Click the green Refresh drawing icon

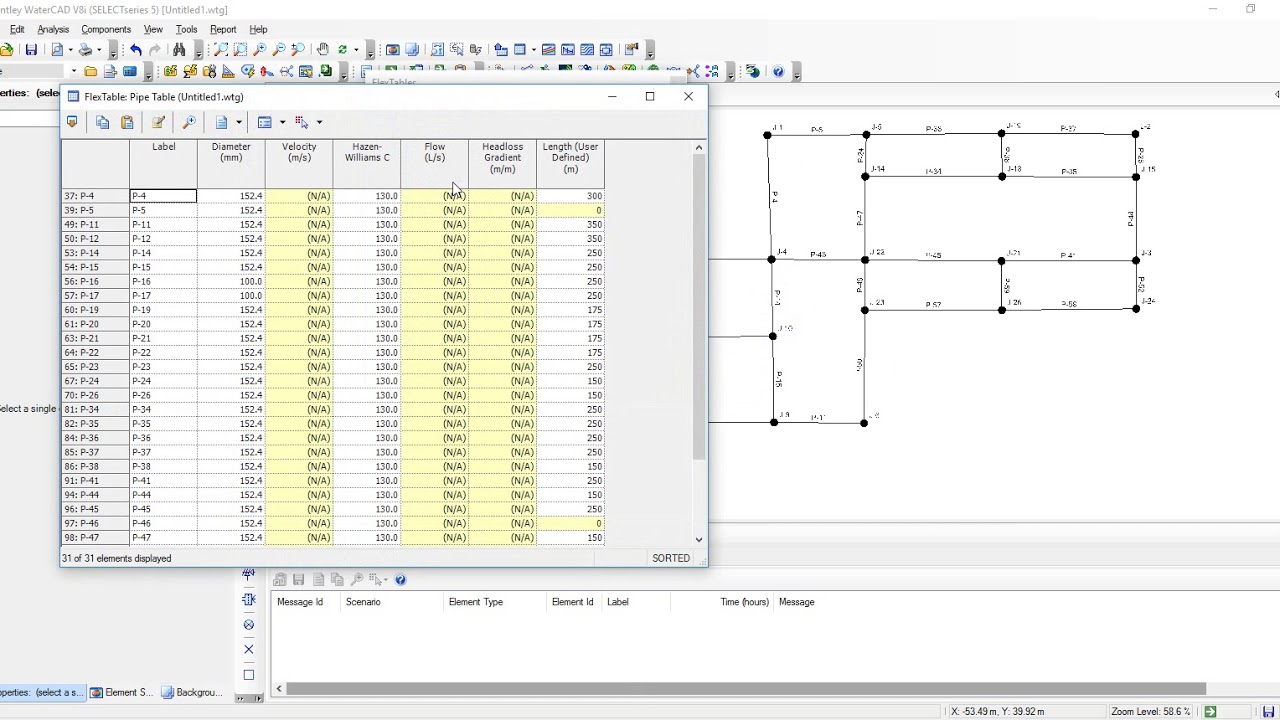point(342,50)
